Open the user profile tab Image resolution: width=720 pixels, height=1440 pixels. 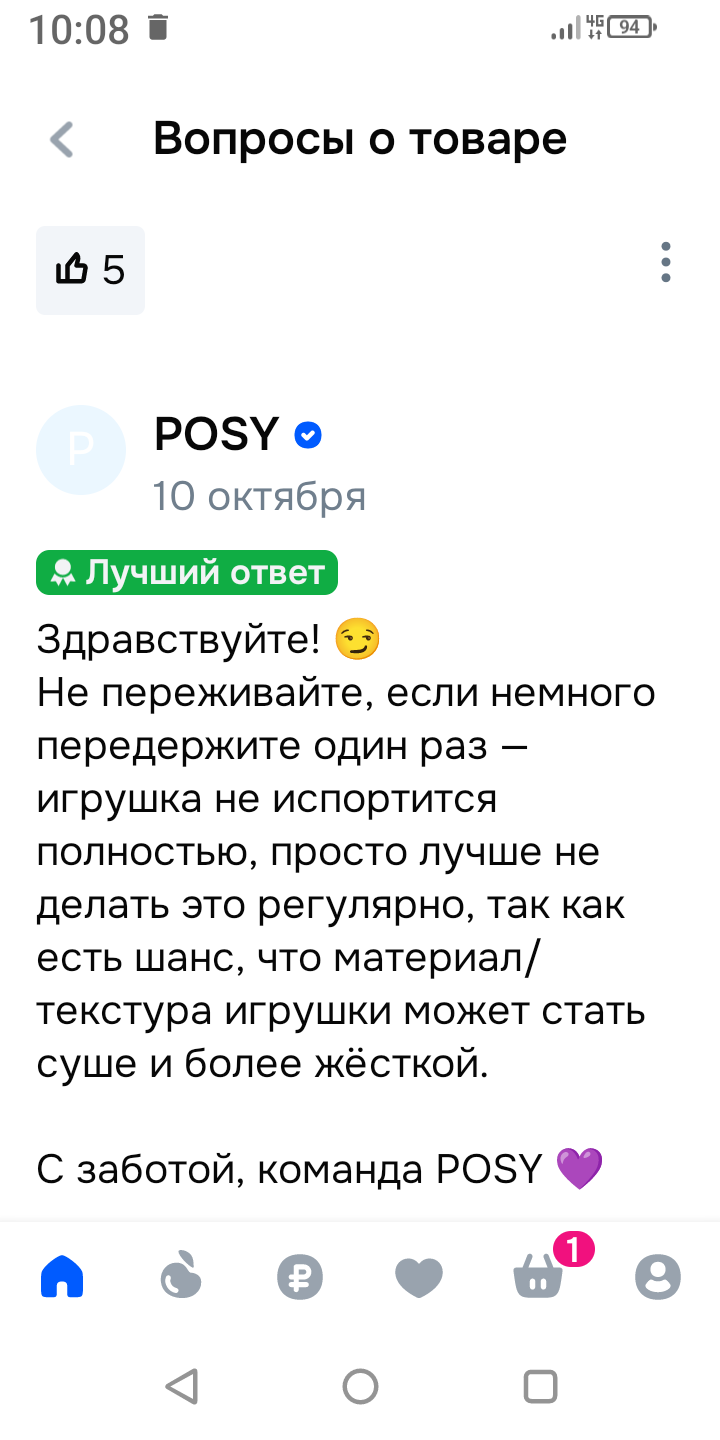pos(658,1277)
